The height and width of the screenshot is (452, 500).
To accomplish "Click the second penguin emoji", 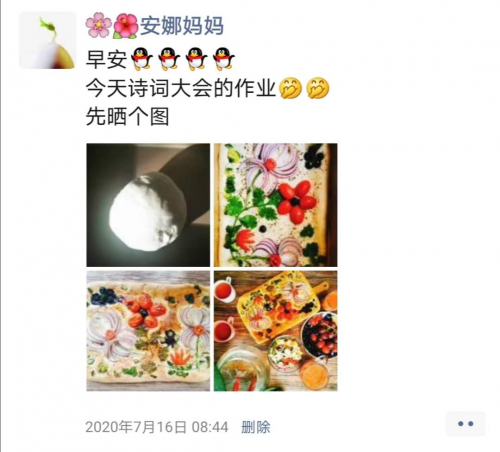I will [x=169, y=59].
